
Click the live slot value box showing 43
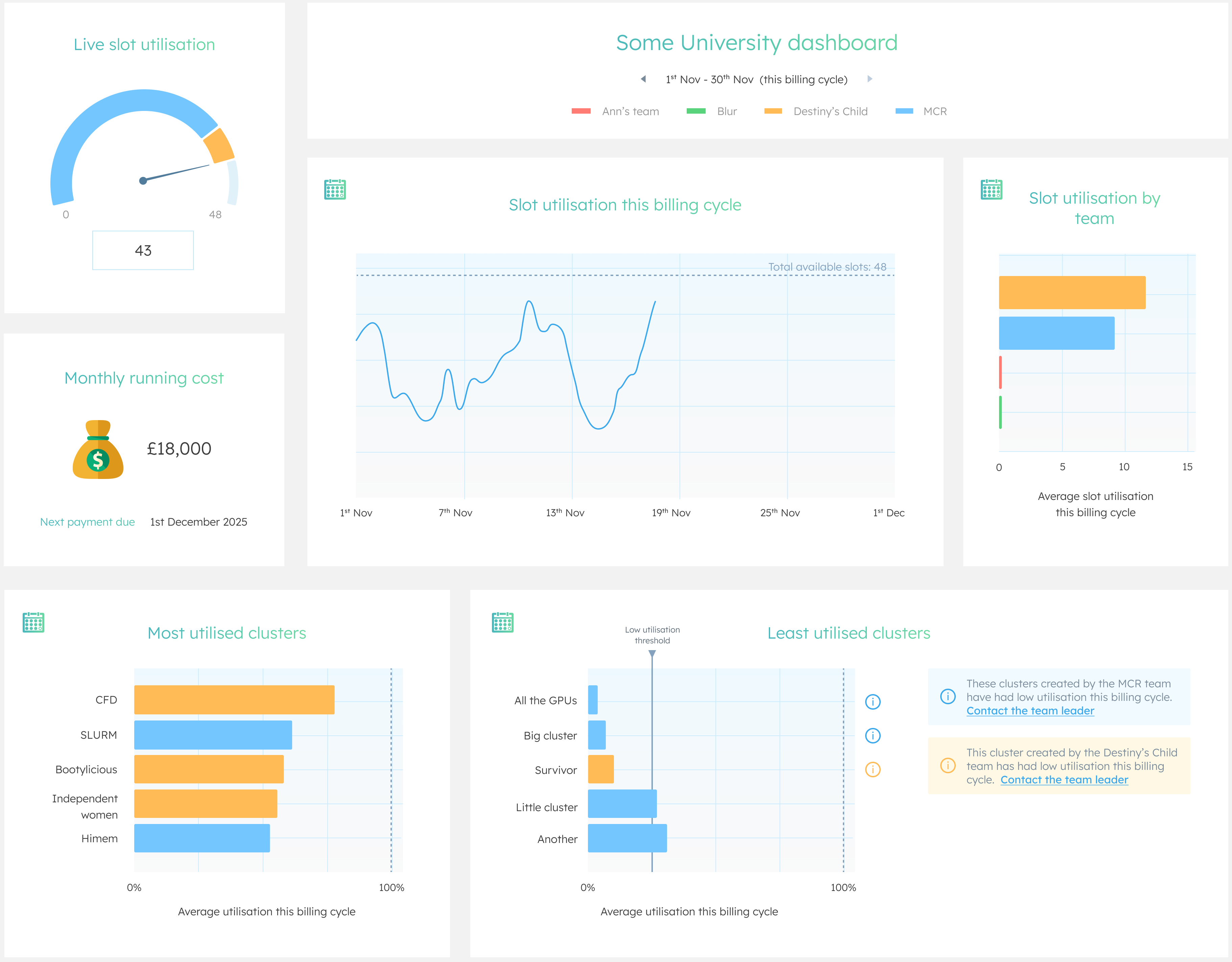pyautogui.click(x=143, y=251)
